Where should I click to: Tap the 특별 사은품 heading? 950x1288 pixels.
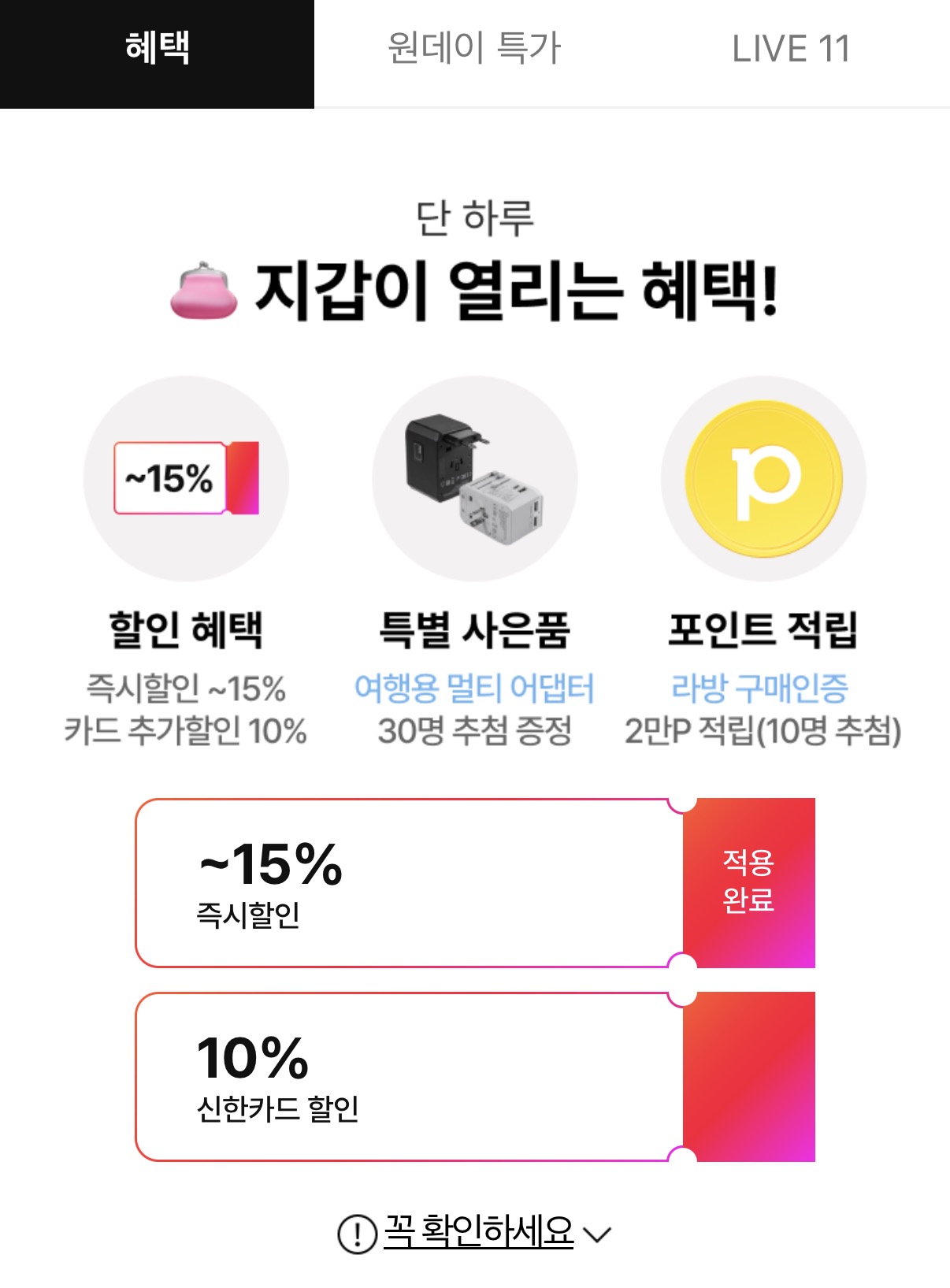tap(474, 630)
